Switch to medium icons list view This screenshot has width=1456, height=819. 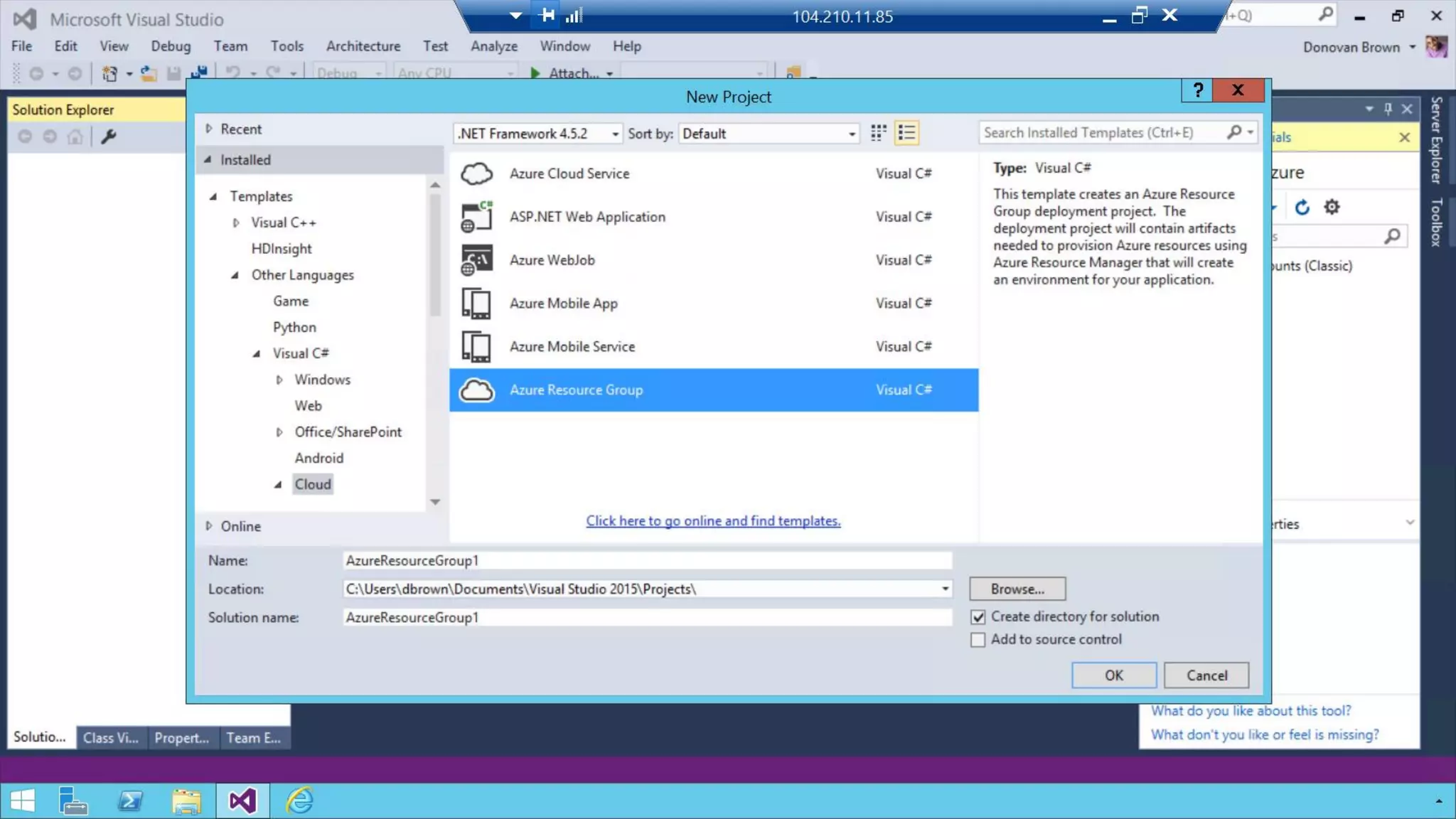point(906,133)
